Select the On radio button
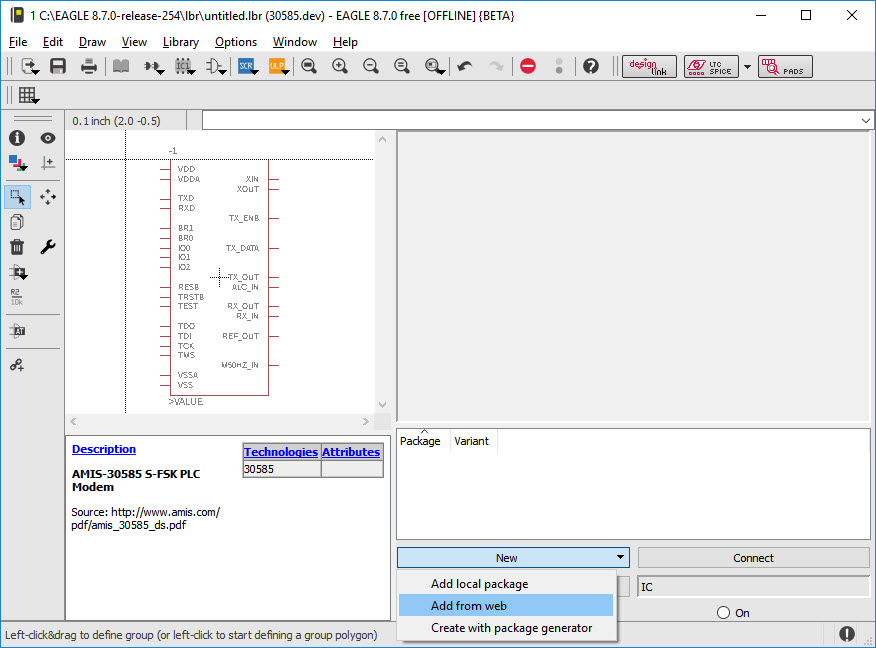This screenshot has width=876, height=648. coord(723,612)
